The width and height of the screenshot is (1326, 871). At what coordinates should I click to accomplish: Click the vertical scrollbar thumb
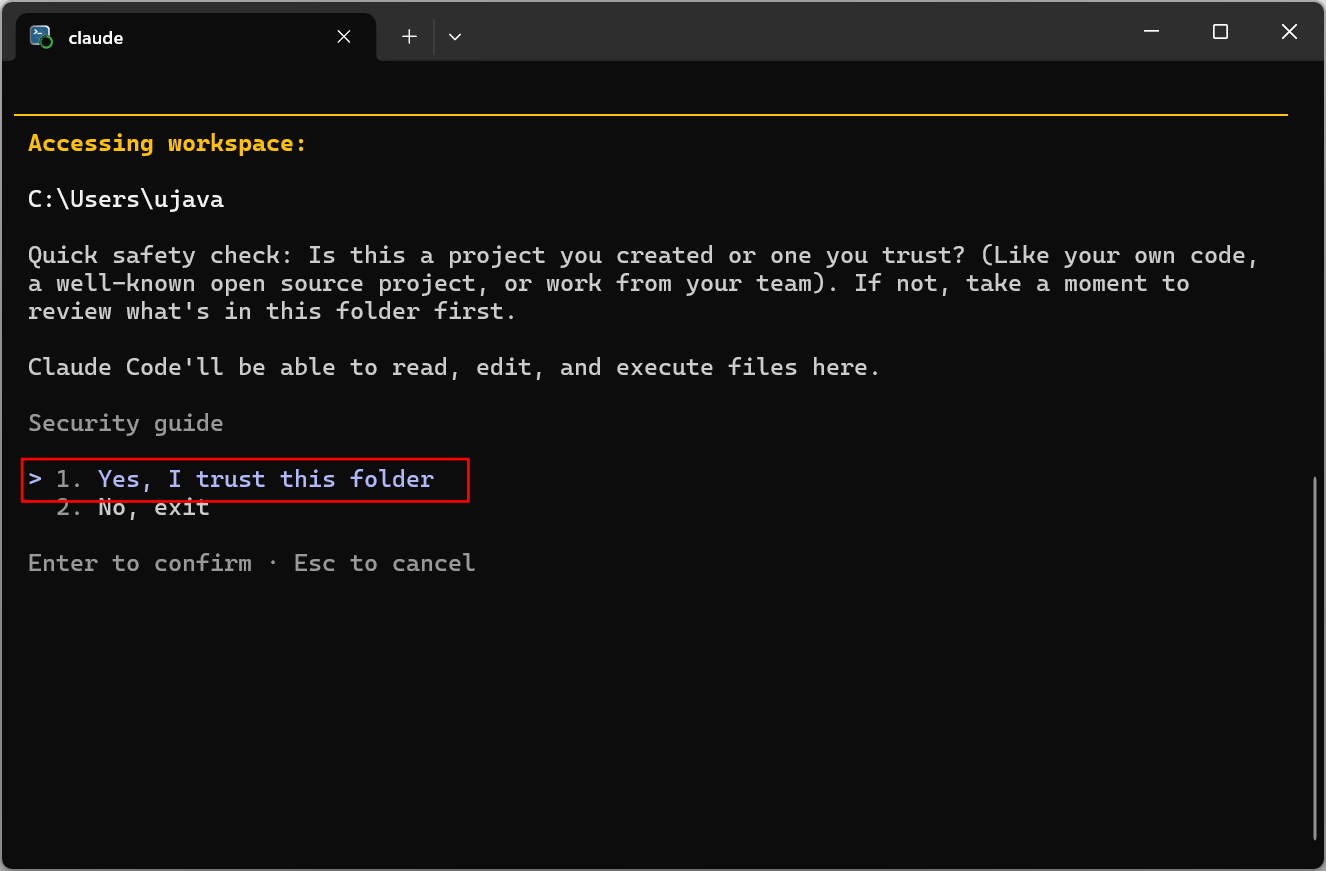tap(1317, 658)
